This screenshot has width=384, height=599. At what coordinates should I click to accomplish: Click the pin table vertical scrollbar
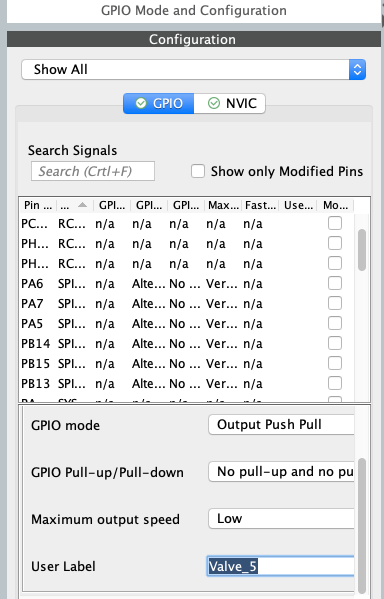click(362, 250)
